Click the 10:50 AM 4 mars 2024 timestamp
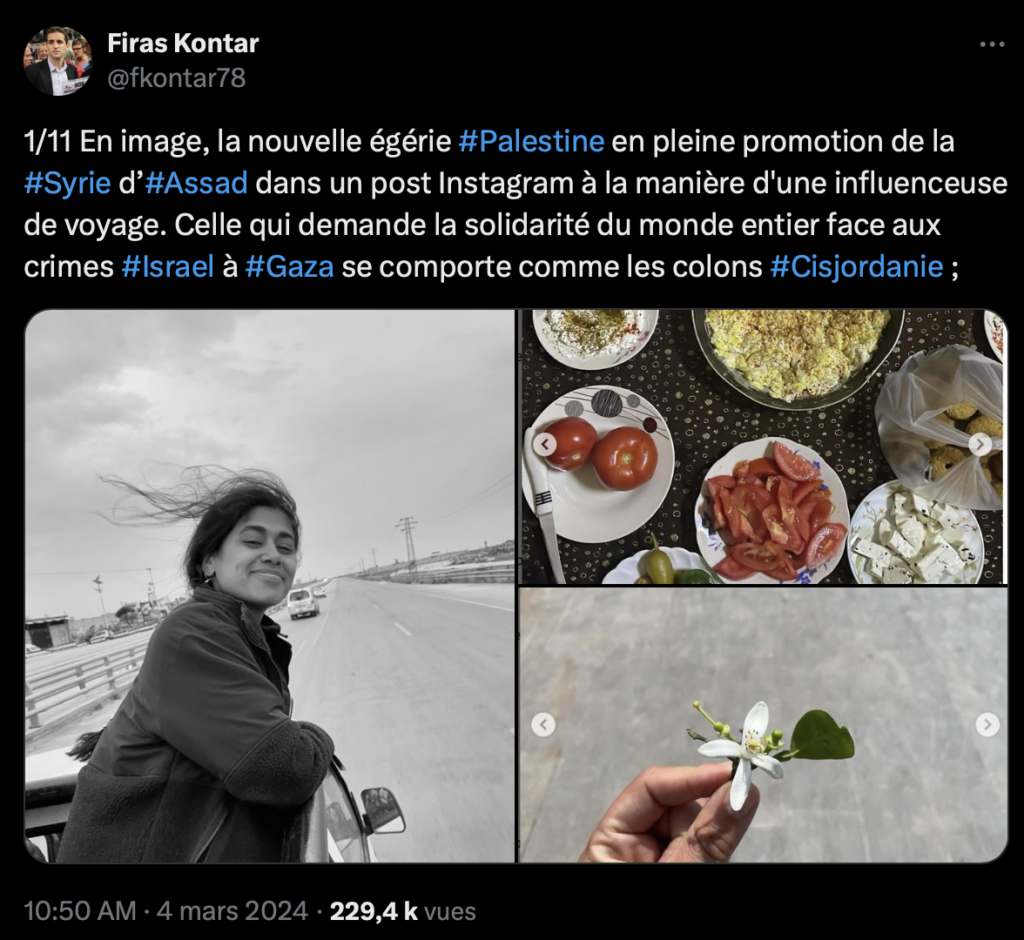1024x940 pixels. (x=165, y=911)
